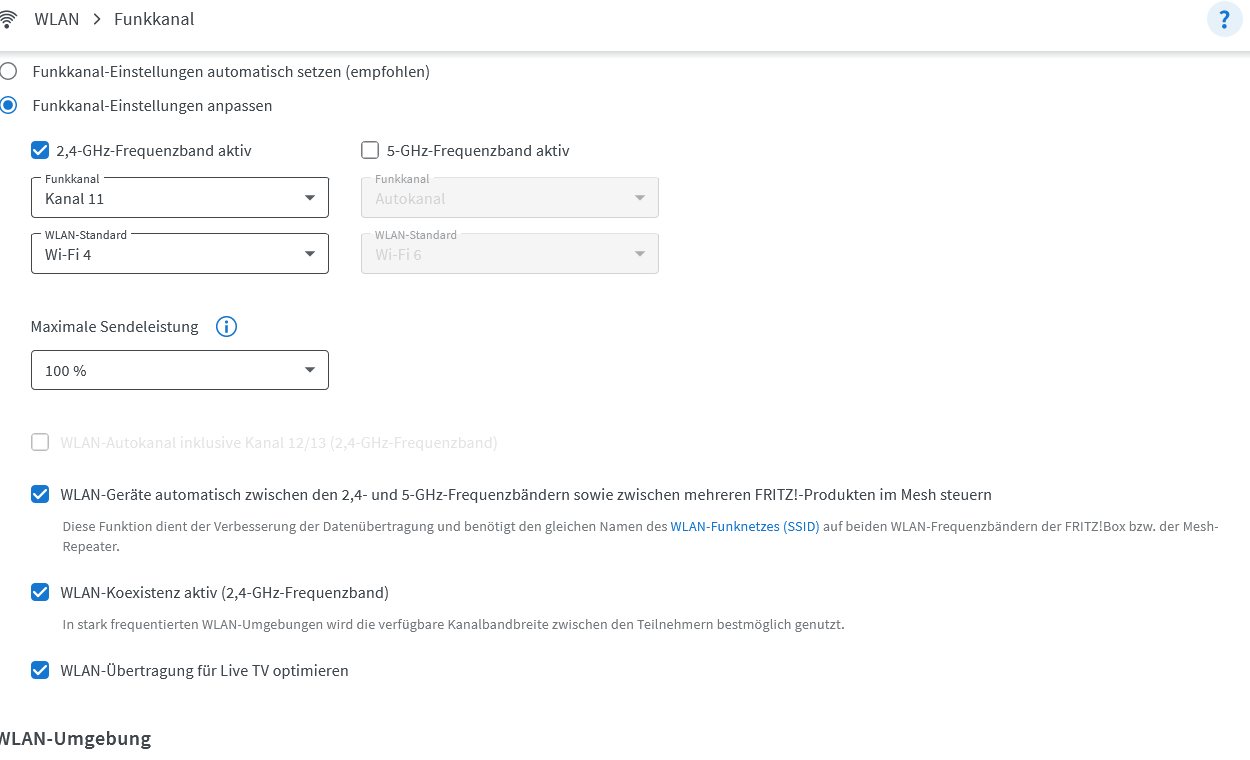Toggle Live TV optimization checkbox

coord(40,670)
